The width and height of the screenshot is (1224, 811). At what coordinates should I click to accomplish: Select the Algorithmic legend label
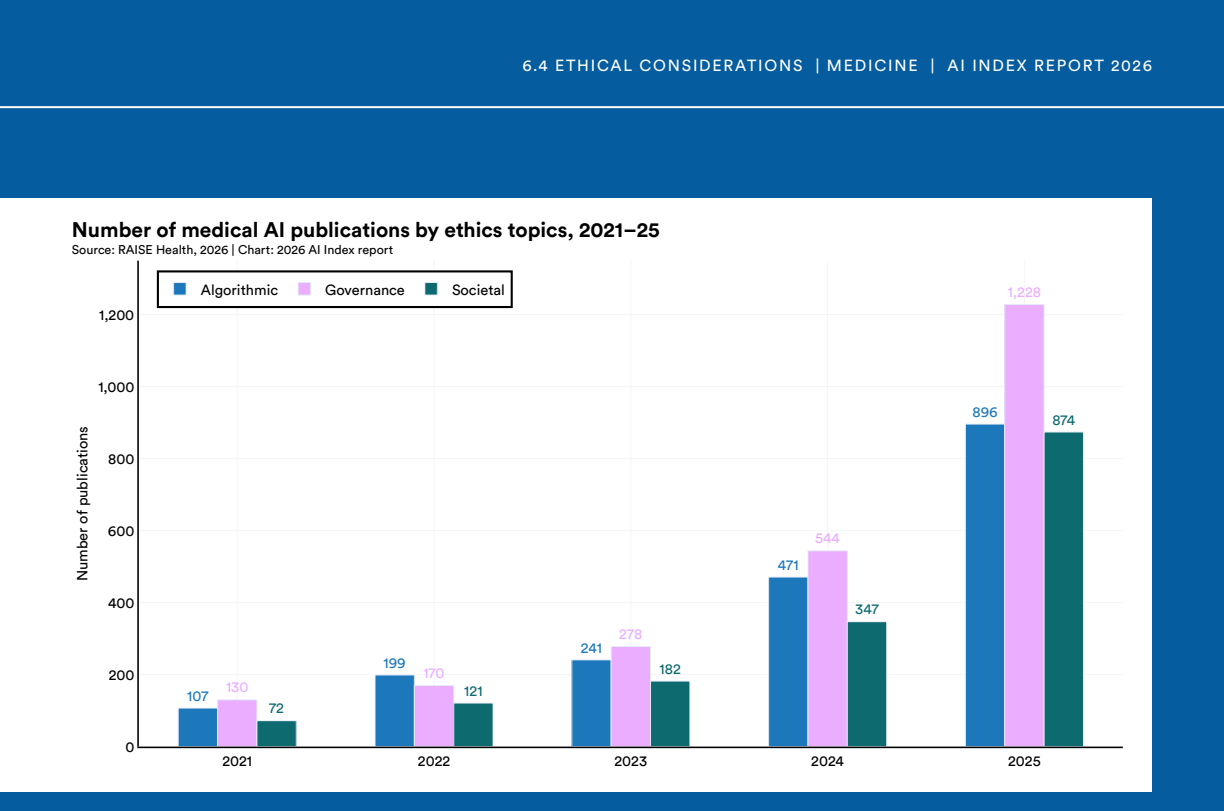pyautogui.click(x=239, y=290)
